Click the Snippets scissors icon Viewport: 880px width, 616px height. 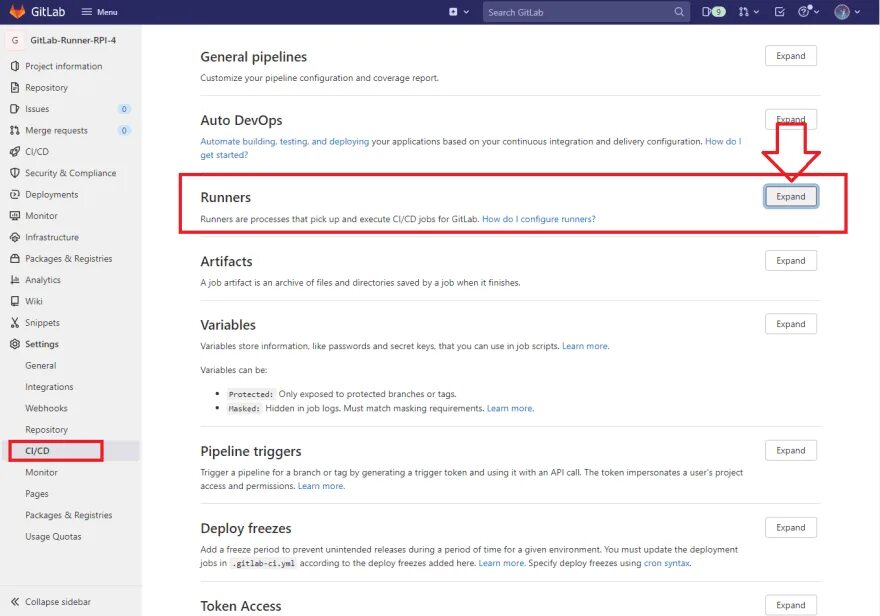[x=15, y=323]
